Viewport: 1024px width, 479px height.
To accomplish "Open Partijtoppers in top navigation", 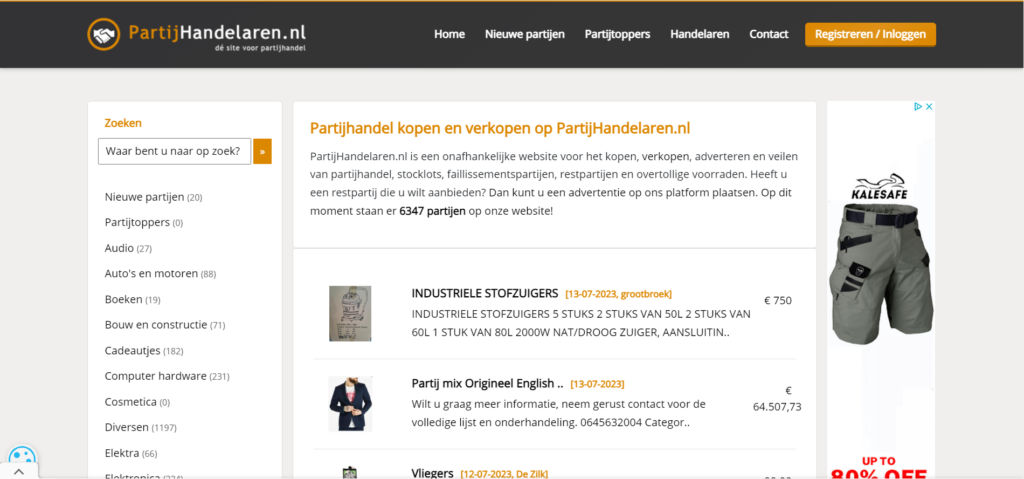I will (617, 34).
